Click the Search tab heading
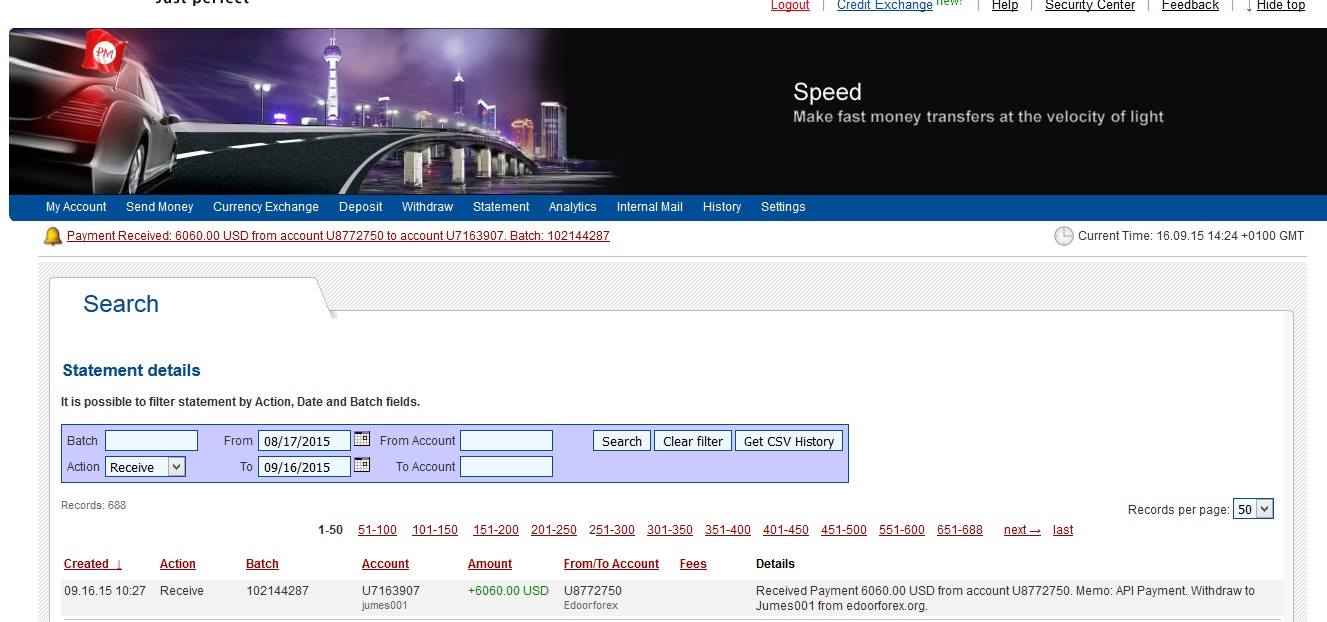This screenshot has width=1327, height=622. pyautogui.click(x=121, y=304)
